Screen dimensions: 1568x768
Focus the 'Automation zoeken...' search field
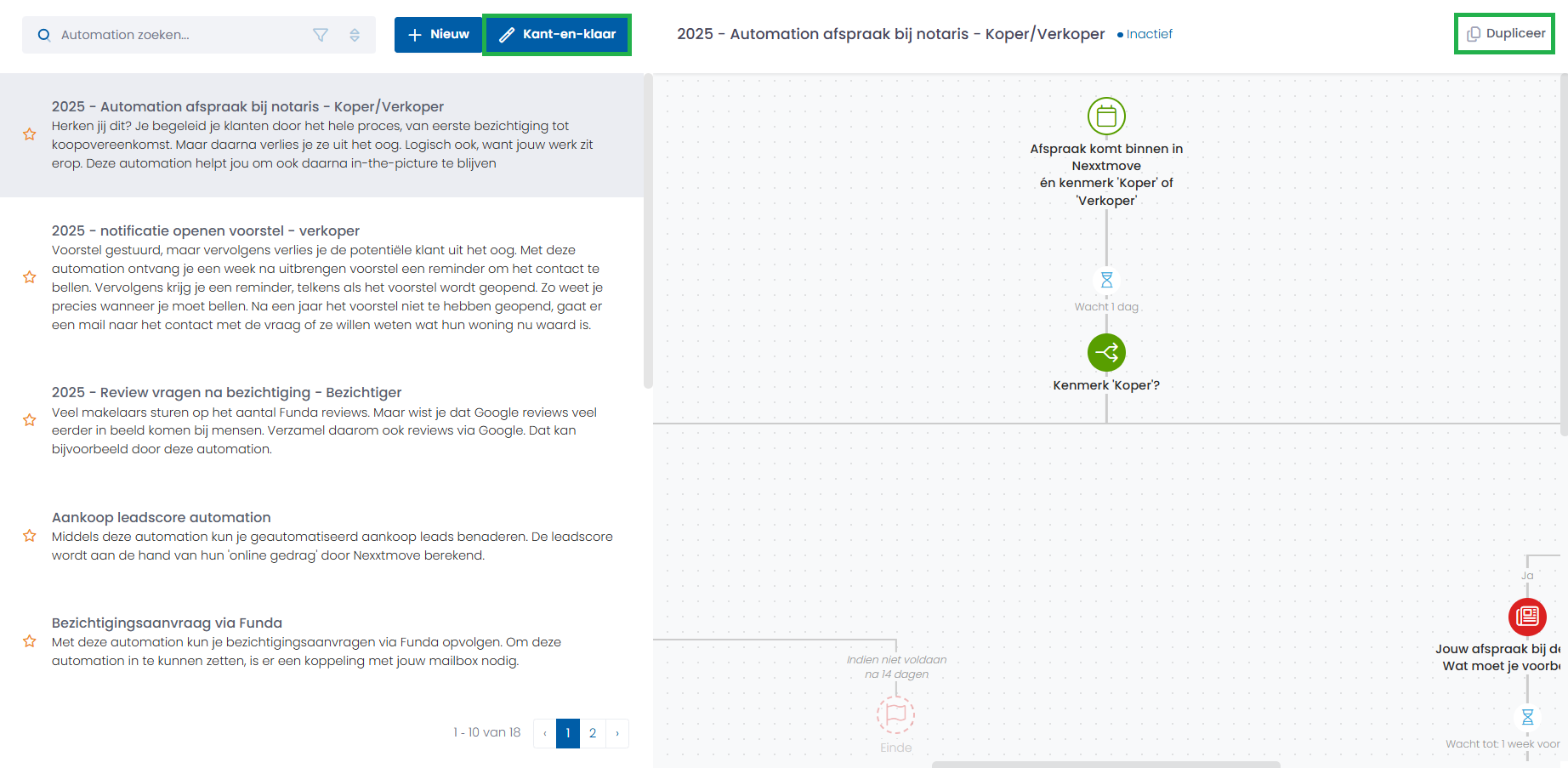[179, 35]
